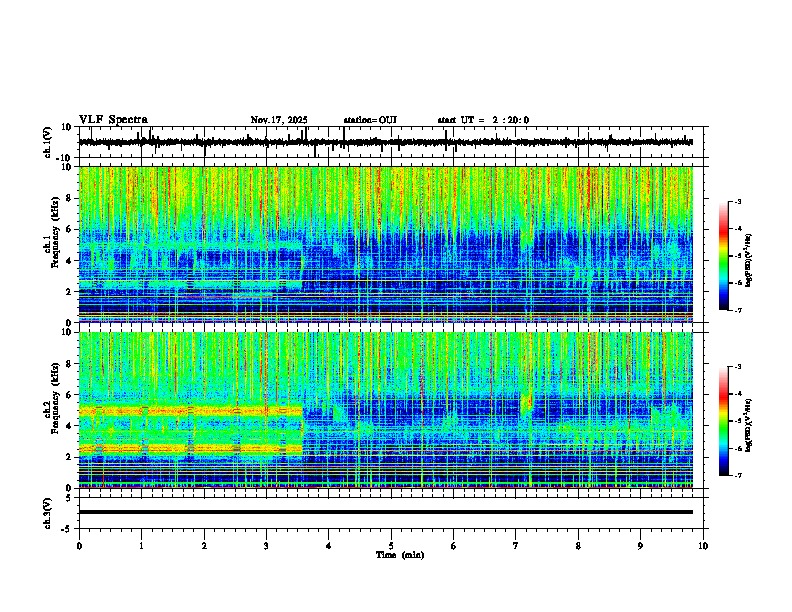The image size is (792, 612).
Task: Select the date text "Nov.17, 2025"
Action: [279, 120]
